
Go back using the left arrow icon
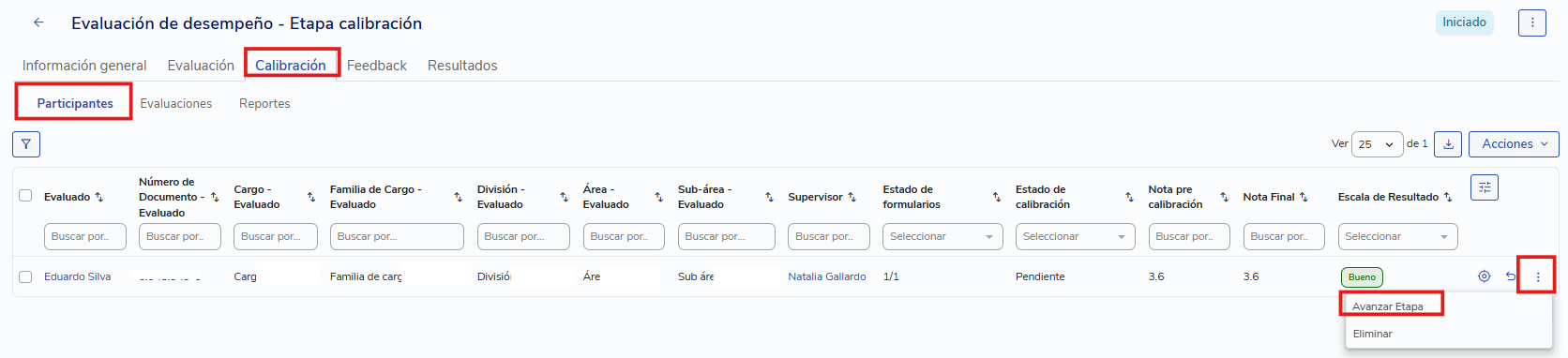(38, 22)
